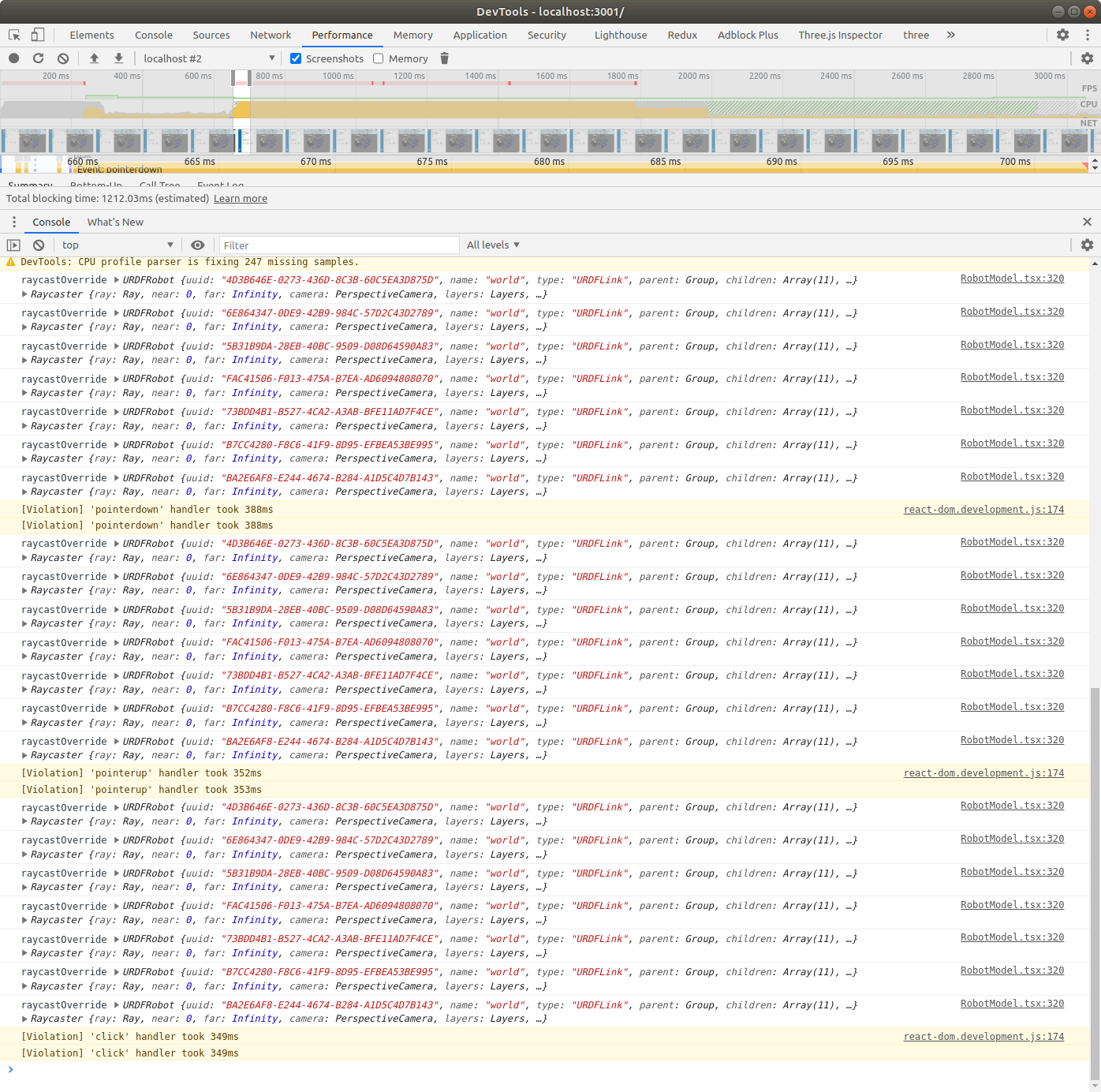The image size is (1101, 1092).
Task: Save the profile with the download arrow
Action: pos(118,58)
